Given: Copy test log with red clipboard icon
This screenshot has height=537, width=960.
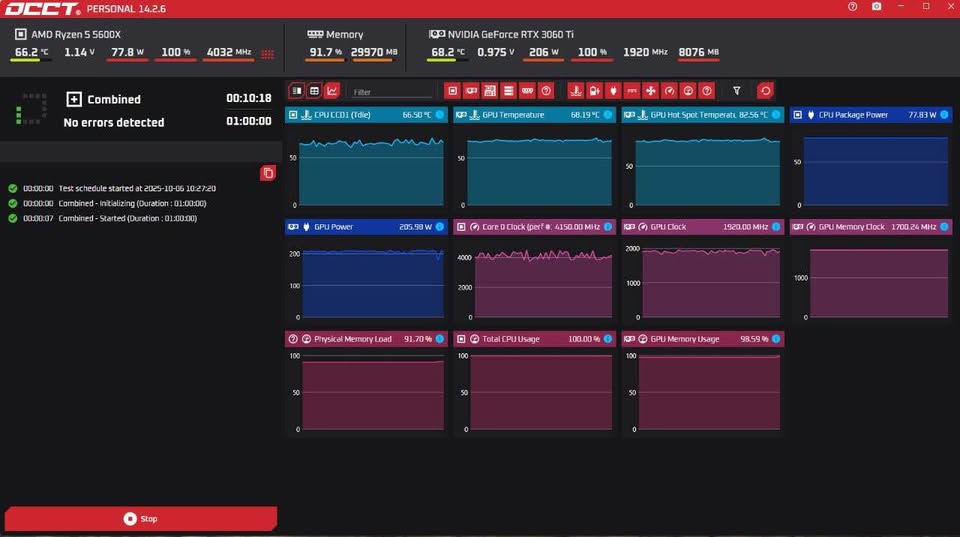Looking at the screenshot, I should tap(267, 173).
